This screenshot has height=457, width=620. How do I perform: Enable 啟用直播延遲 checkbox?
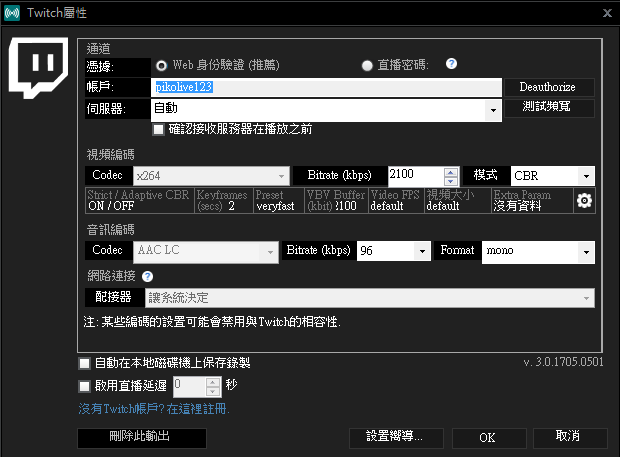[x=84, y=386]
